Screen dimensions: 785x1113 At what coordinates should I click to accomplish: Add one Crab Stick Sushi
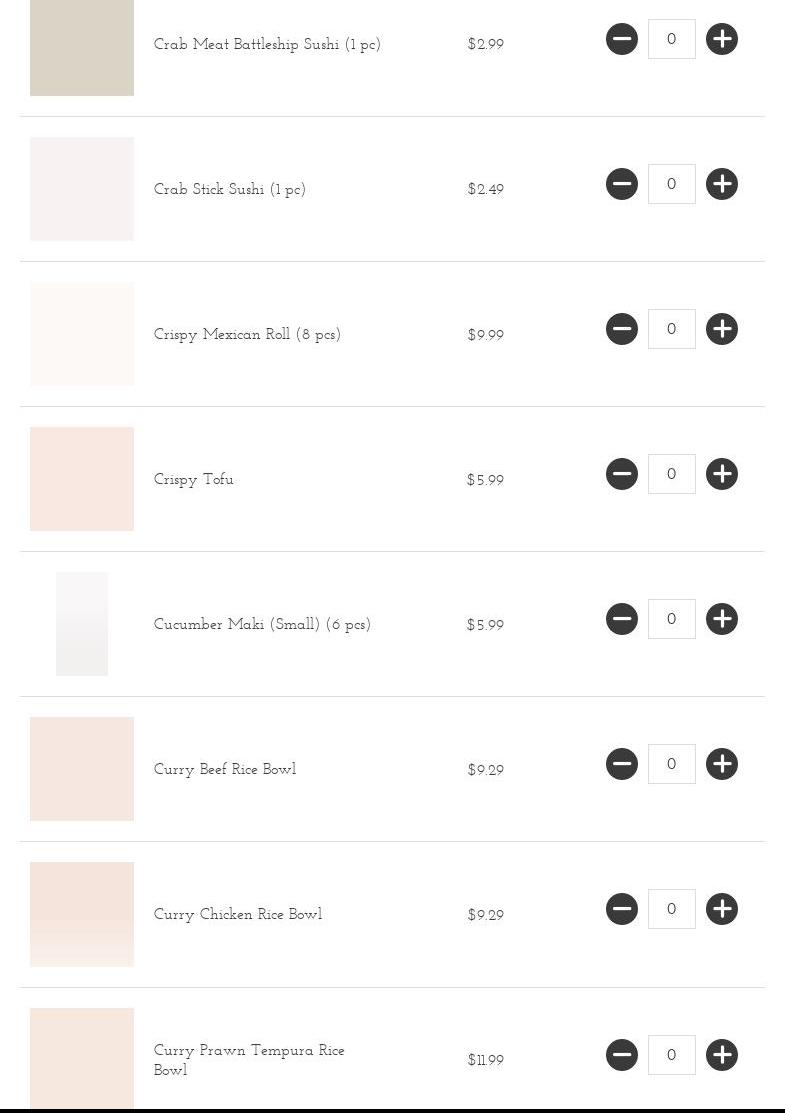point(722,184)
